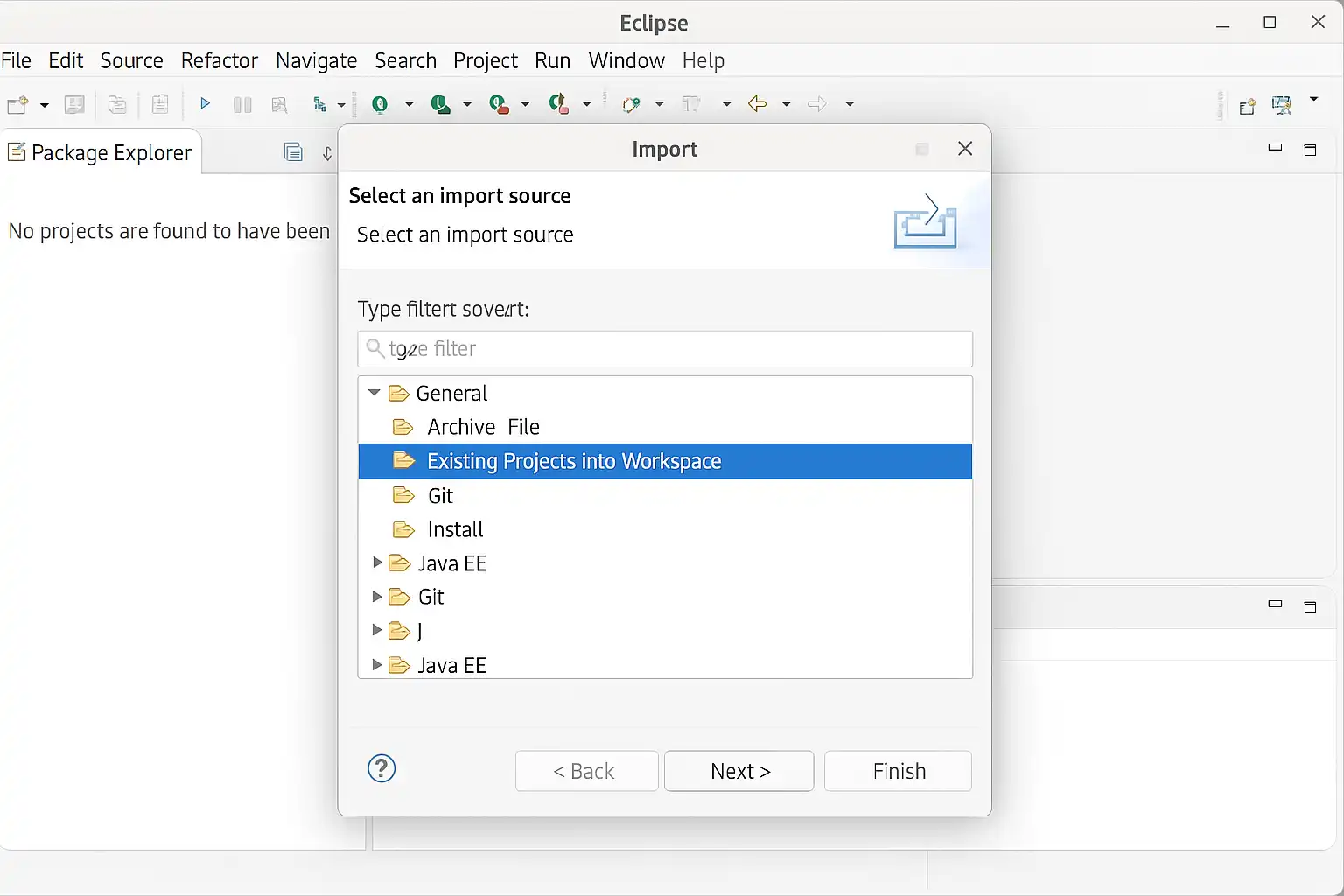Click the blue perspective icon beside Open Perspective

1282,105
